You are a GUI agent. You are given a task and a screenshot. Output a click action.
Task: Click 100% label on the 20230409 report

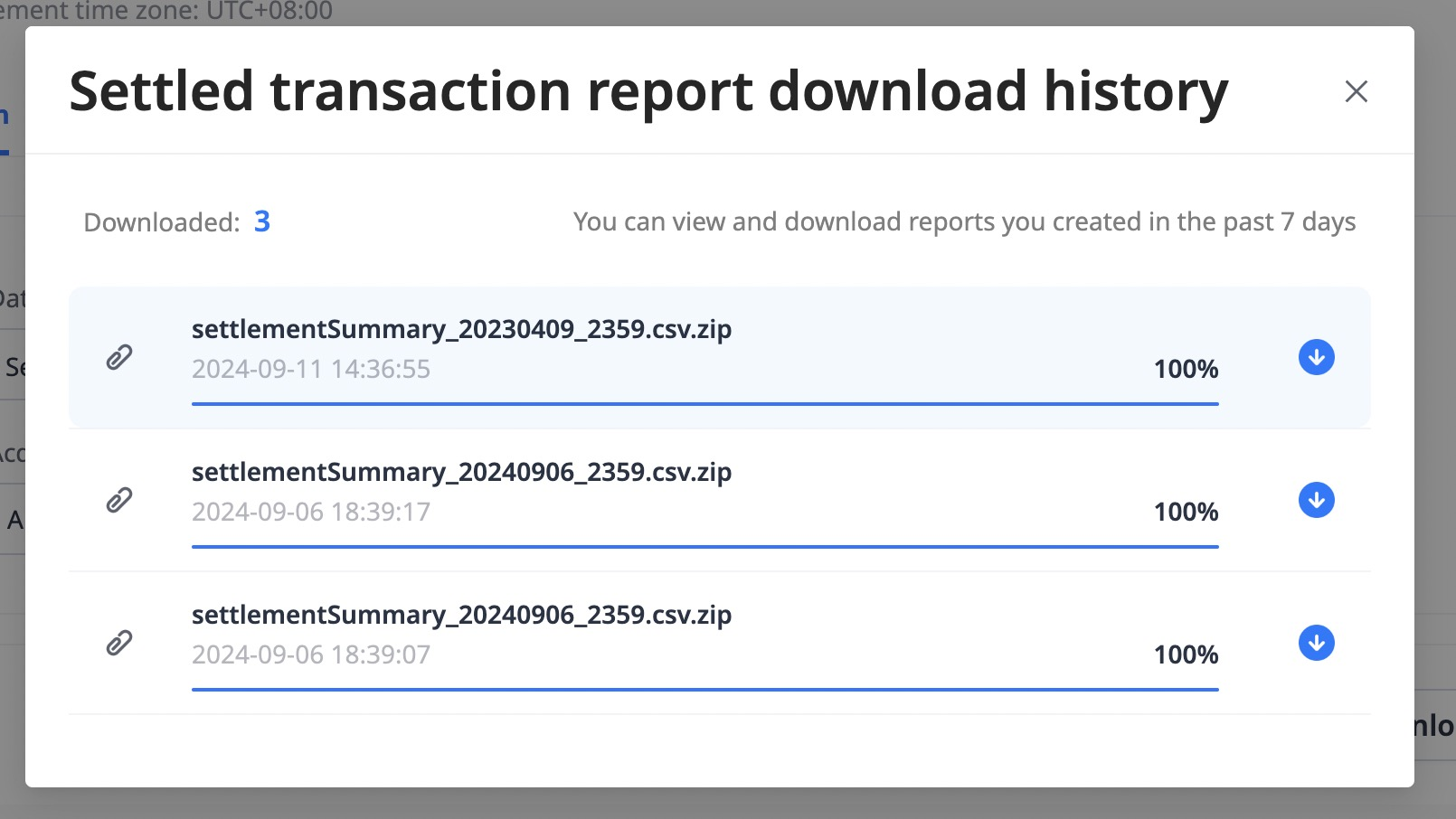click(1186, 369)
